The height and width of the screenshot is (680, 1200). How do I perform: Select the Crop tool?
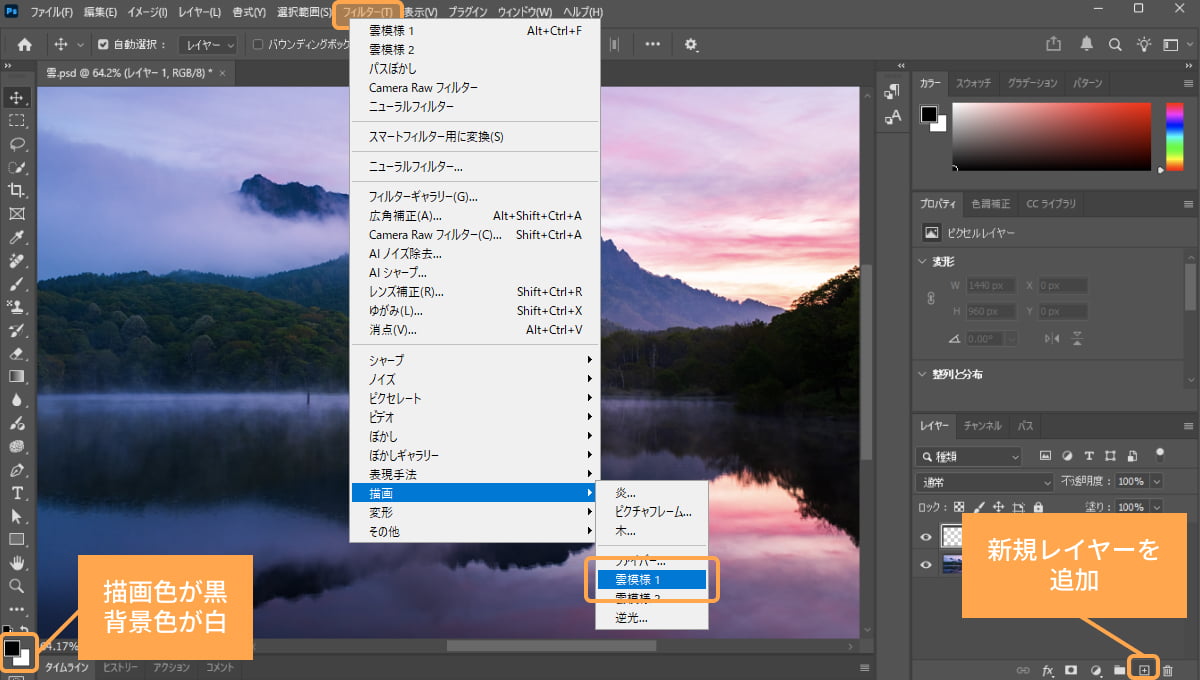(17, 190)
